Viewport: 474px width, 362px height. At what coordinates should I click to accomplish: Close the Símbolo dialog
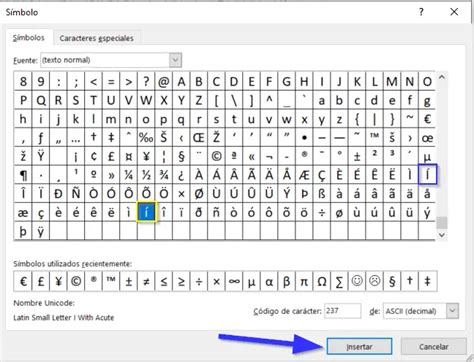tap(454, 12)
